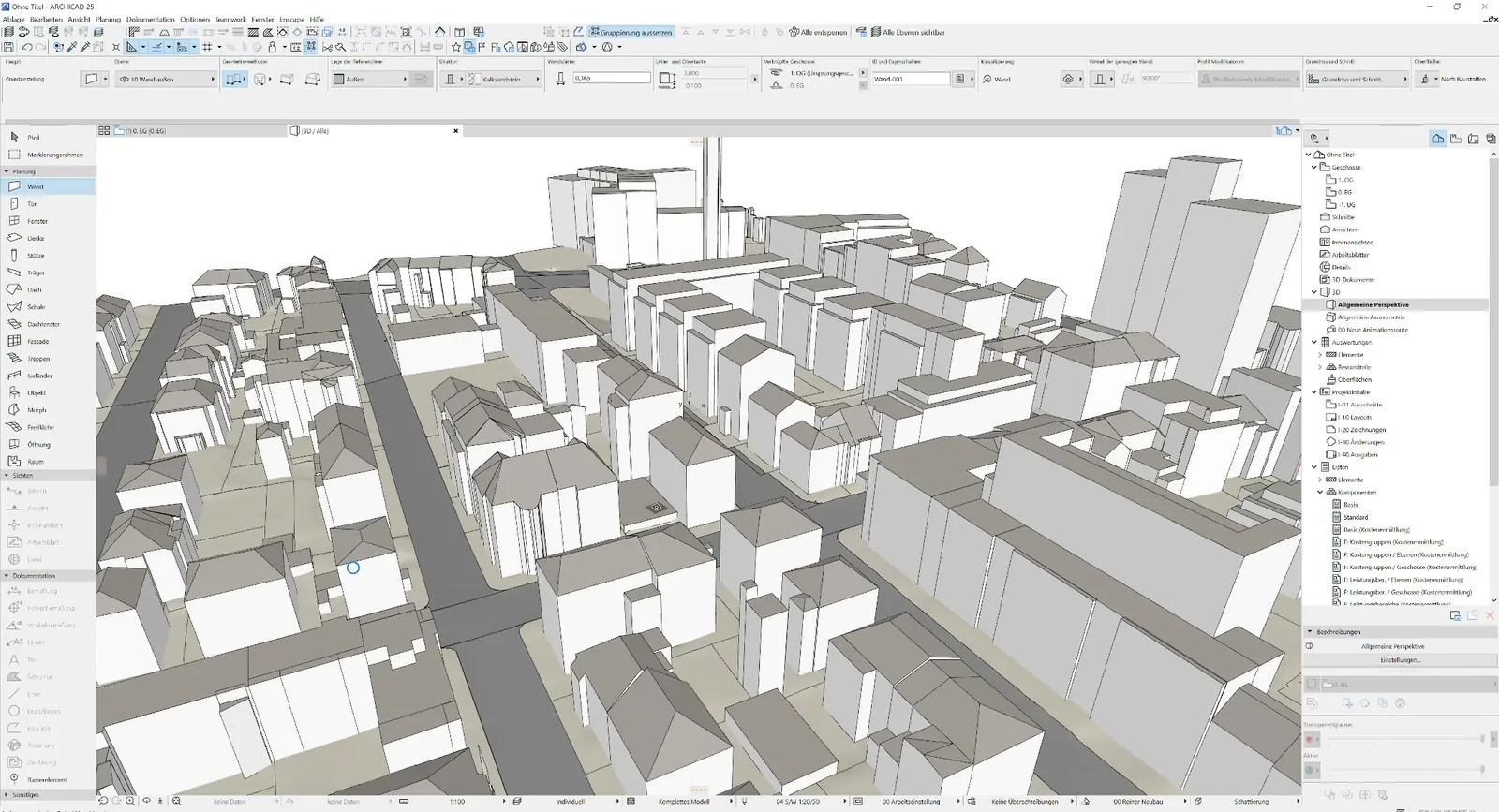Open the 10 Wand außen layer dropdown

pyautogui.click(x=167, y=79)
